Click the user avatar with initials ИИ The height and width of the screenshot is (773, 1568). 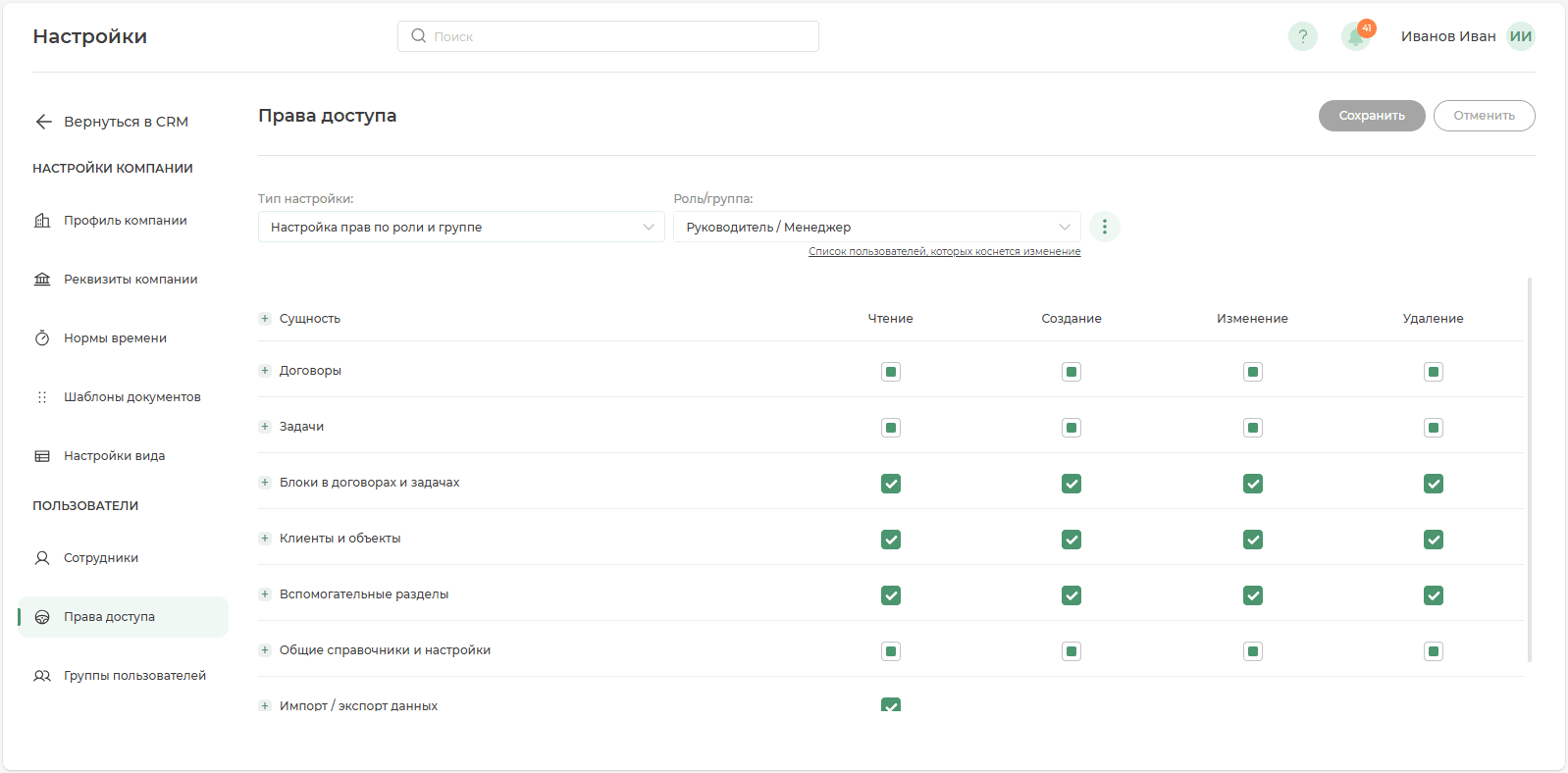[x=1520, y=36]
